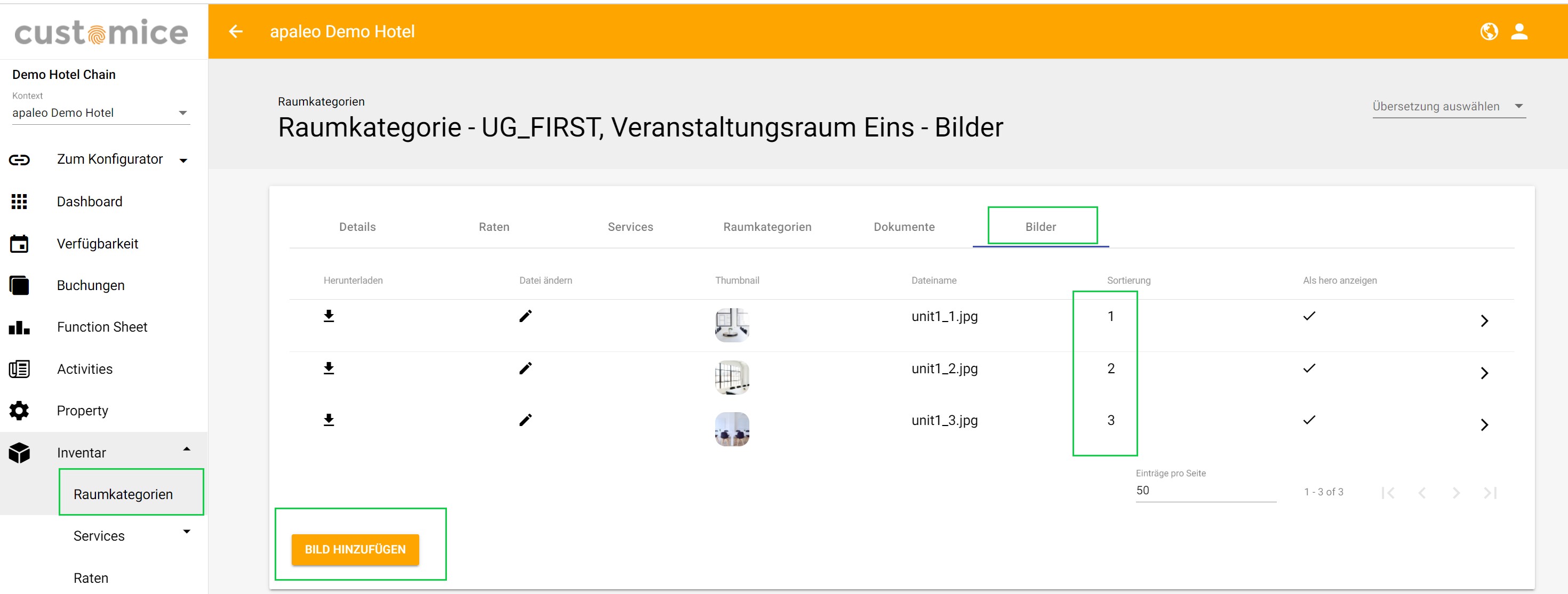Click the back arrow in the orange header

(236, 31)
